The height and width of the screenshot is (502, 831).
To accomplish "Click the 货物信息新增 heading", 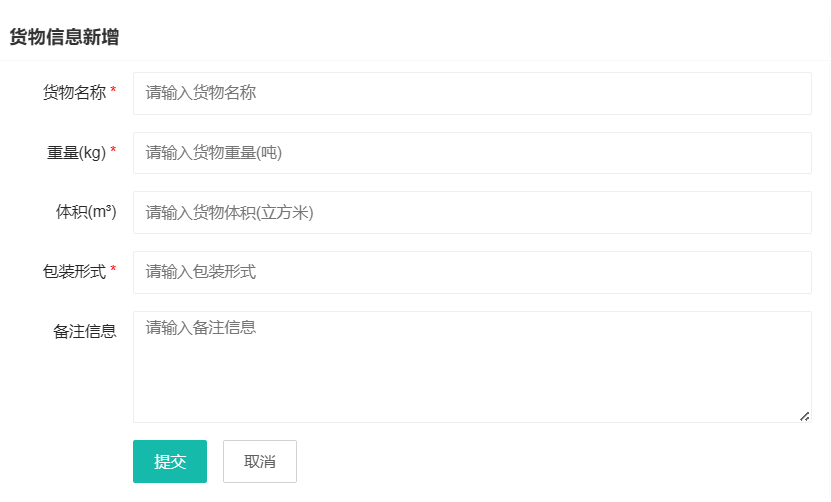I will click(x=64, y=38).
